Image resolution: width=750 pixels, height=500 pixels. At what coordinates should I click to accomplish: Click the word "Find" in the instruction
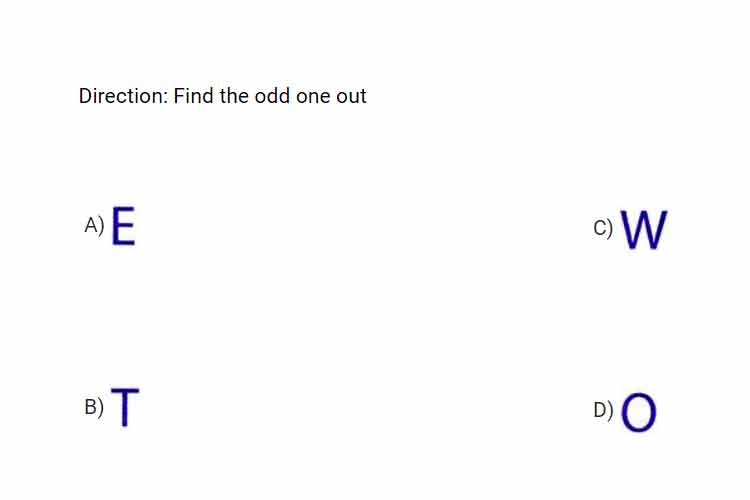click(x=193, y=96)
